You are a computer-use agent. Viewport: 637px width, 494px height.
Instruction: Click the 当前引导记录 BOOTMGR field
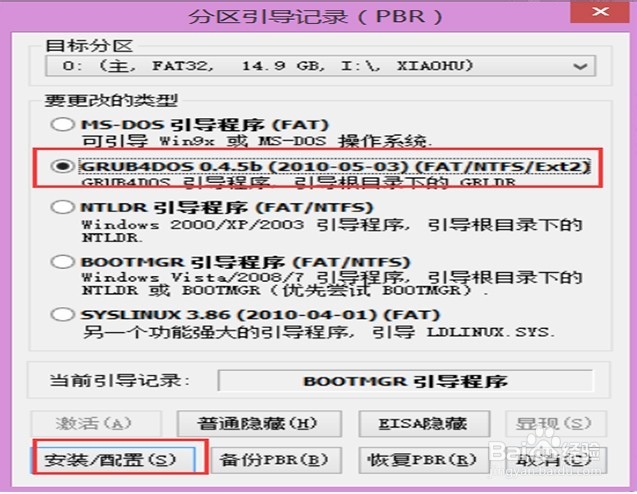click(x=405, y=381)
